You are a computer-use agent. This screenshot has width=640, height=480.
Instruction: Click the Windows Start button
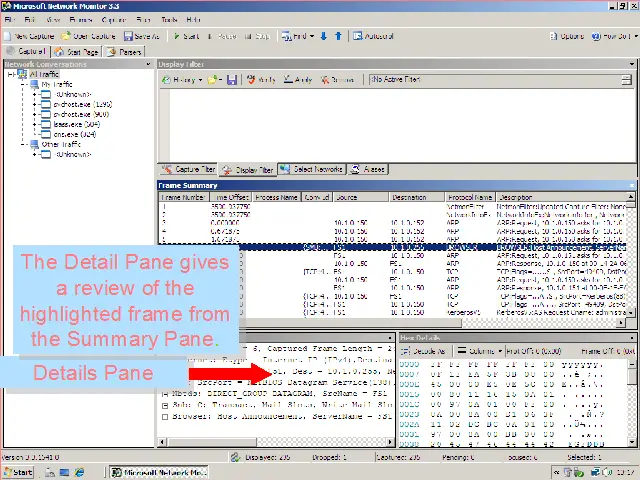point(18,472)
